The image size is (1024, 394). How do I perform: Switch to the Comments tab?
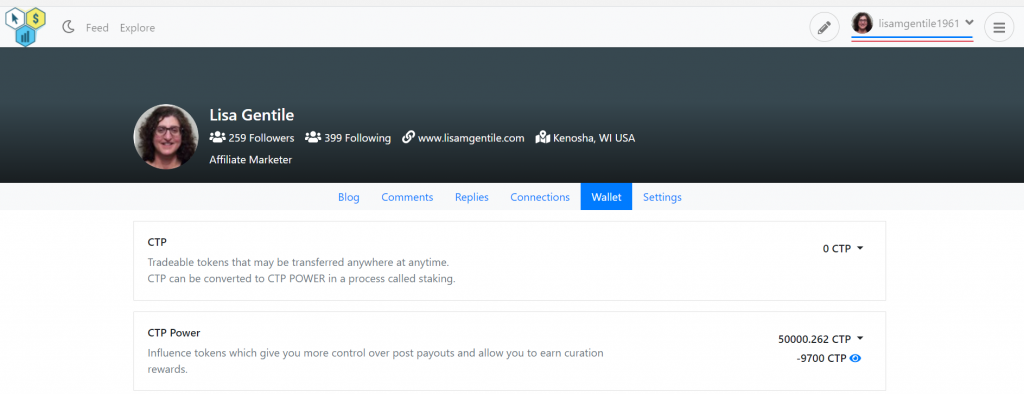point(407,197)
